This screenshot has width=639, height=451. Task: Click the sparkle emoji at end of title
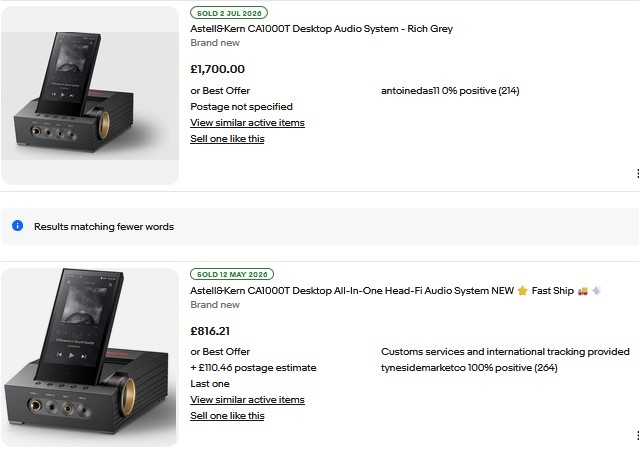coord(596,290)
